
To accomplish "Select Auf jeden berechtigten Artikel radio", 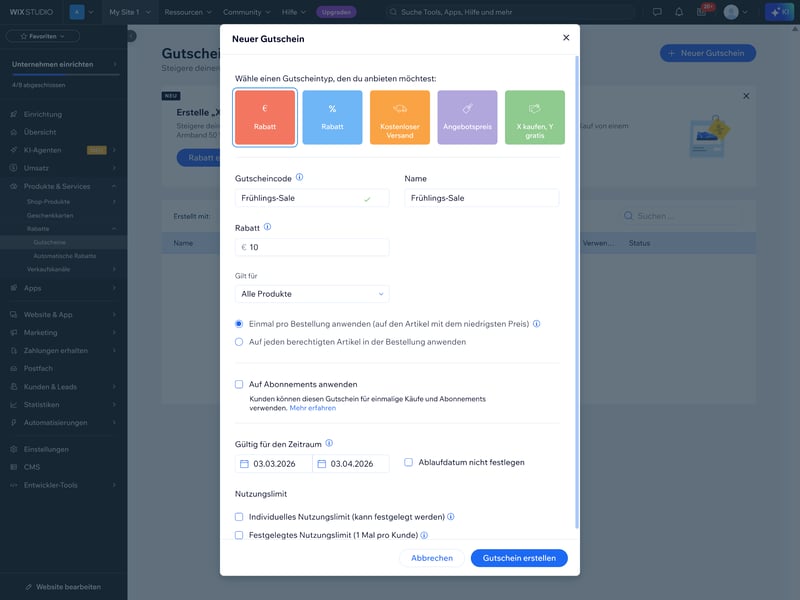I will (239, 342).
